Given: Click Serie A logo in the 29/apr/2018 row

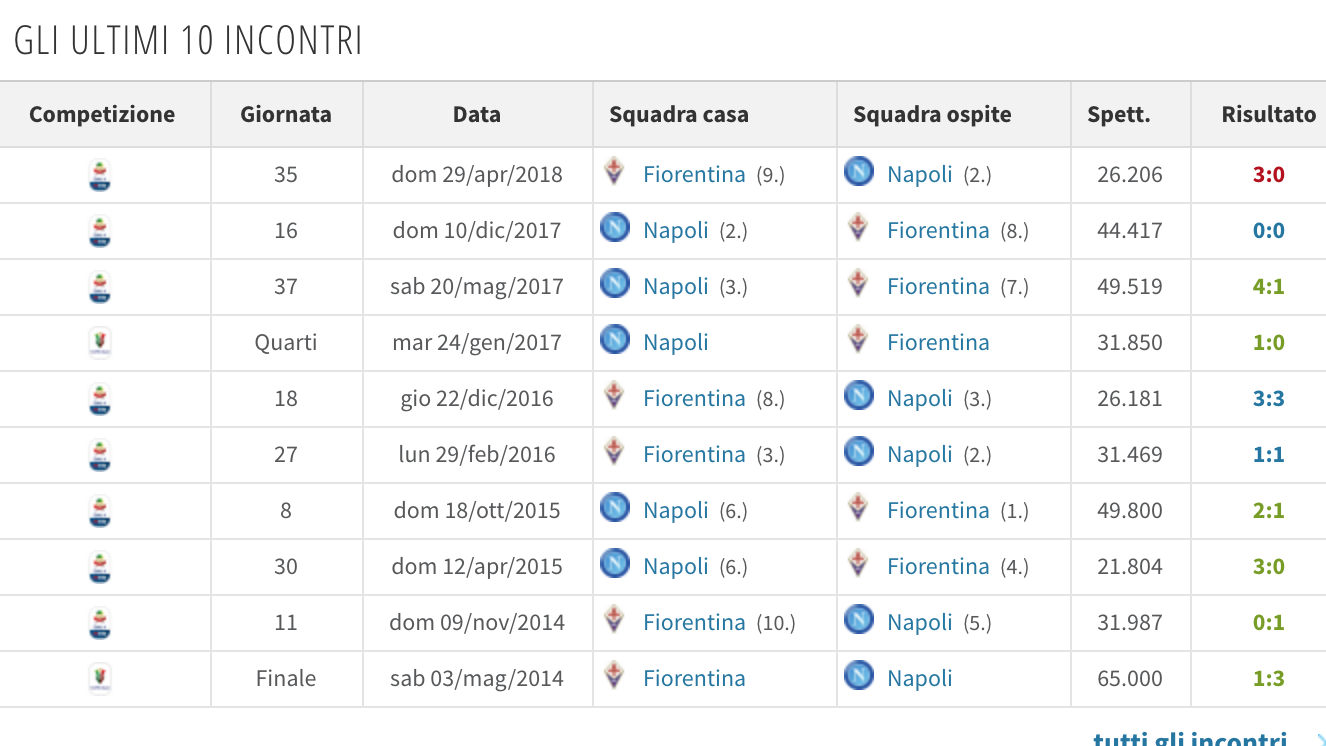Looking at the screenshot, I should click(x=100, y=175).
